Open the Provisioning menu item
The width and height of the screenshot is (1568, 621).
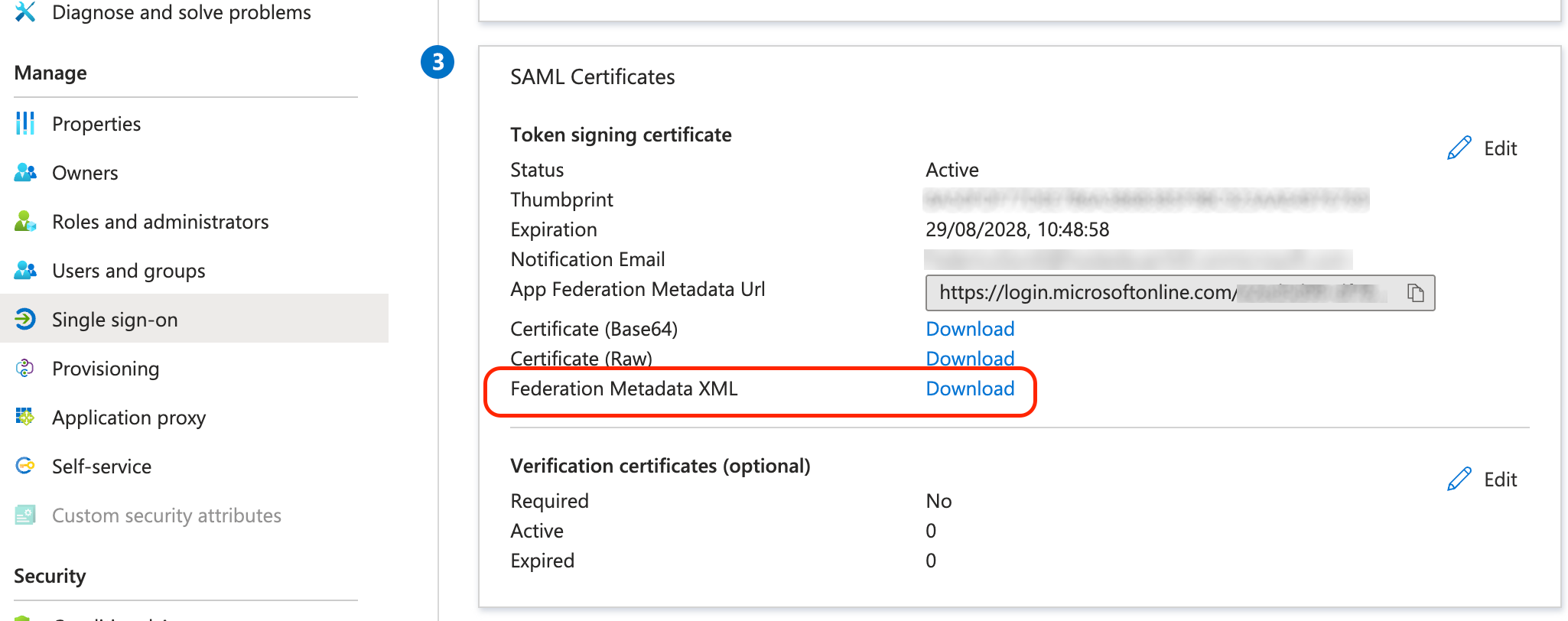(x=106, y=369)
